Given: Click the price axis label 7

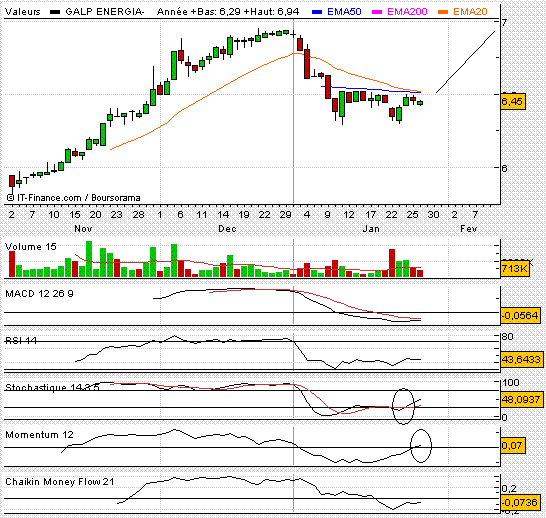Looking at the screenshot, I should [x=504, y=23].
